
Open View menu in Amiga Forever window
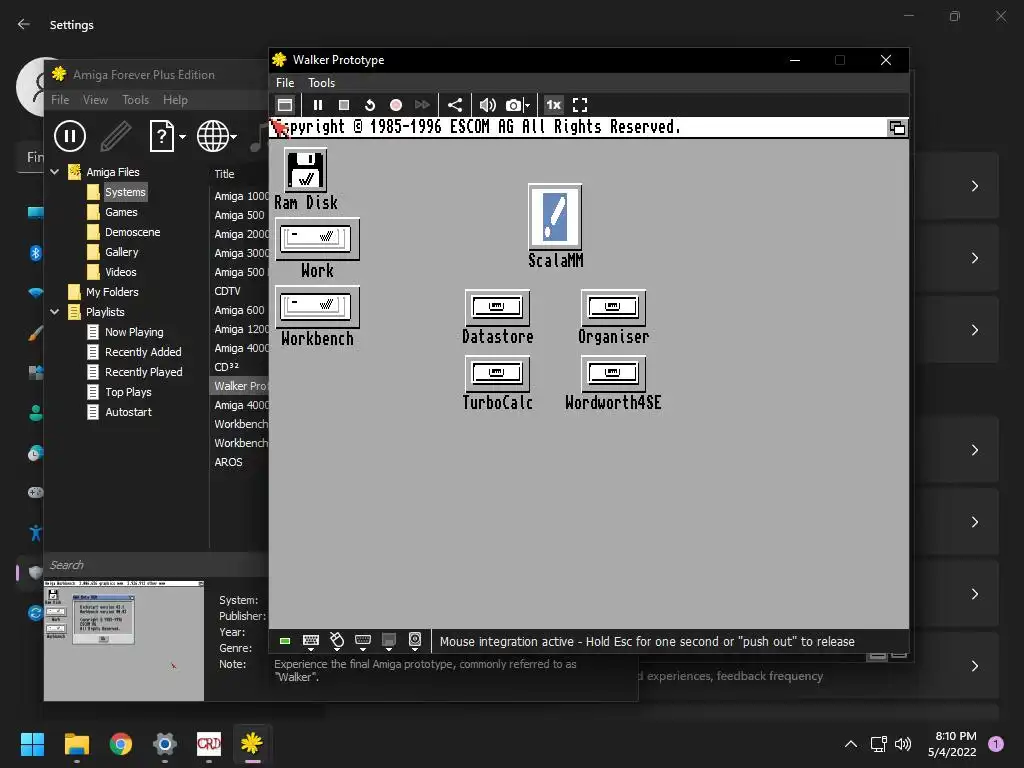pos(95,100)
